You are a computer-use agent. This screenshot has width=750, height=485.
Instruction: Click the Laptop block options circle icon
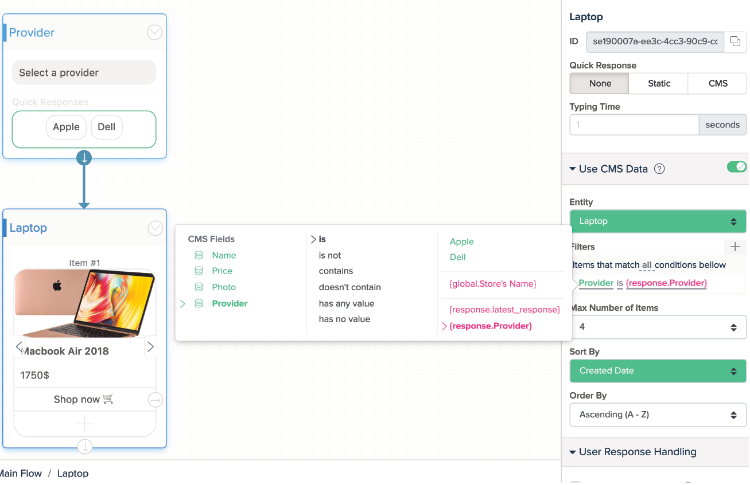point(154,228)
